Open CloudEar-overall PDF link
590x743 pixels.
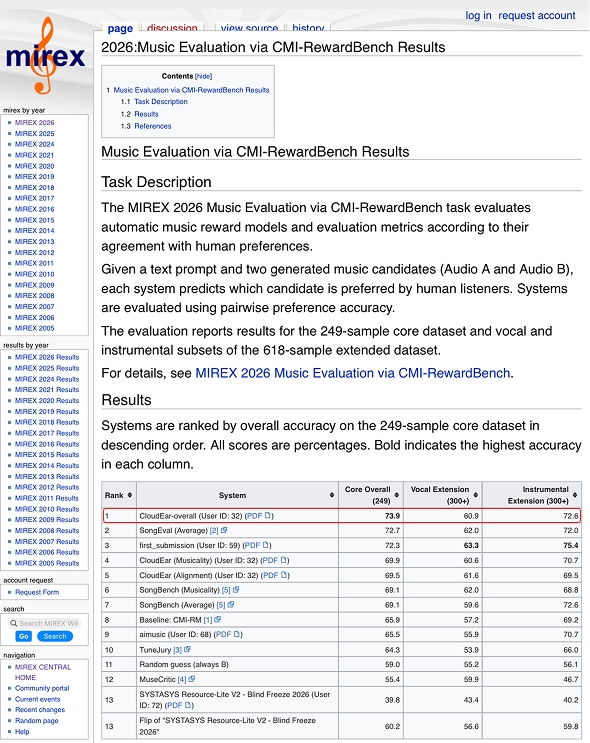click(x=258, y=516)
